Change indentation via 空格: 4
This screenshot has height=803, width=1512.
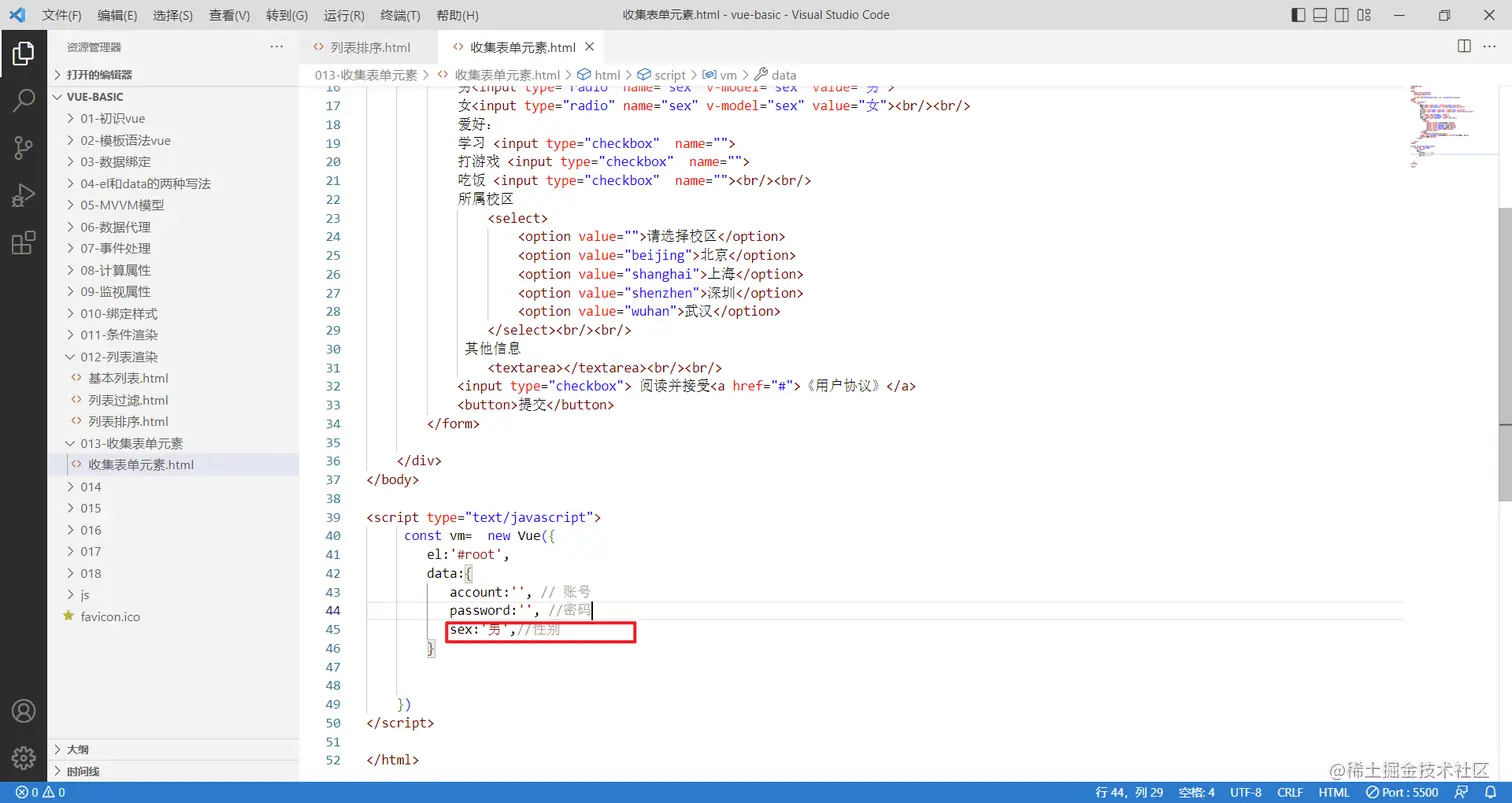[x=1196, y=792]
